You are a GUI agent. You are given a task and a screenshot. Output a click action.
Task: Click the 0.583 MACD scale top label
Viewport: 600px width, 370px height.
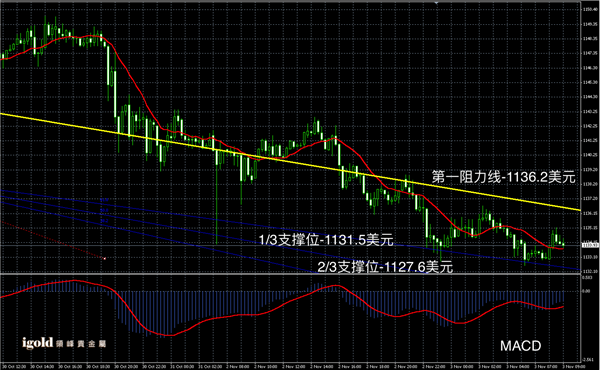click(x=587, y=277)
